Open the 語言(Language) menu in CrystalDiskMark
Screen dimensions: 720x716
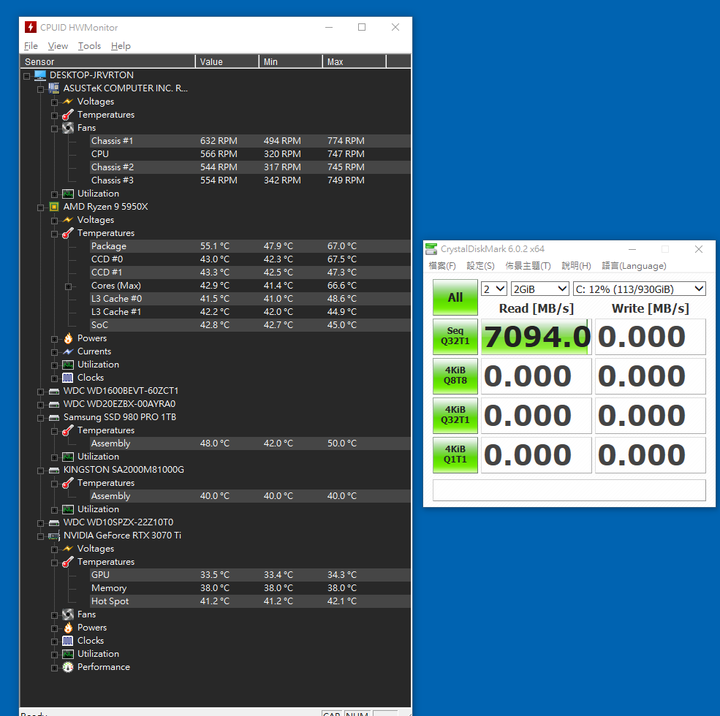click(x=634, y=266)
